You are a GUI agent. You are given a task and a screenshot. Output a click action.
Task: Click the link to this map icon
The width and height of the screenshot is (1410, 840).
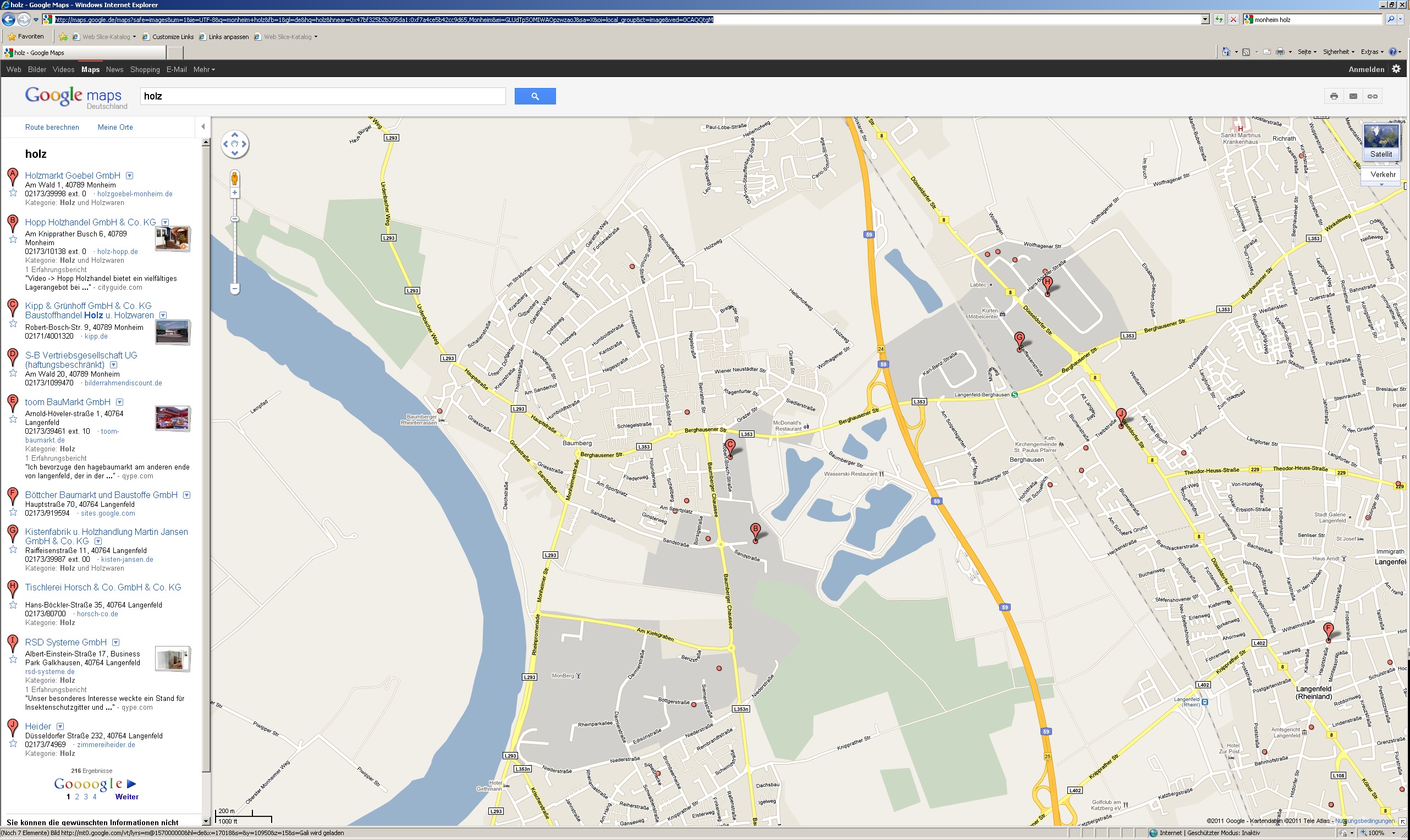click(1372, 96)
